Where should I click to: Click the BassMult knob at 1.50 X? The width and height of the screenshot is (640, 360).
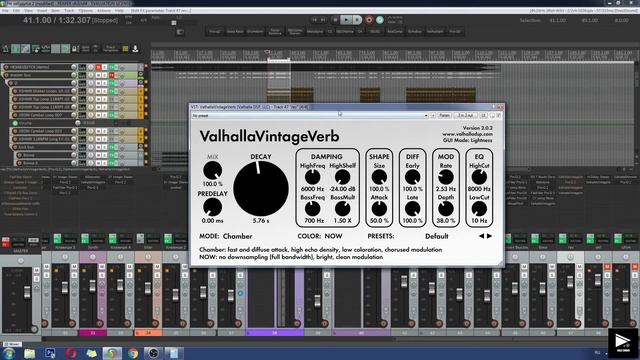[342, 209]
